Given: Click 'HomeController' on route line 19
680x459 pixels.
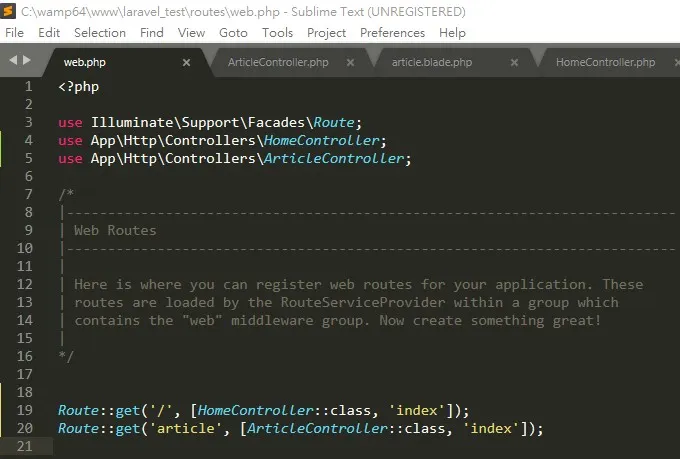Looking at the screenshot, I should [255, 410].
